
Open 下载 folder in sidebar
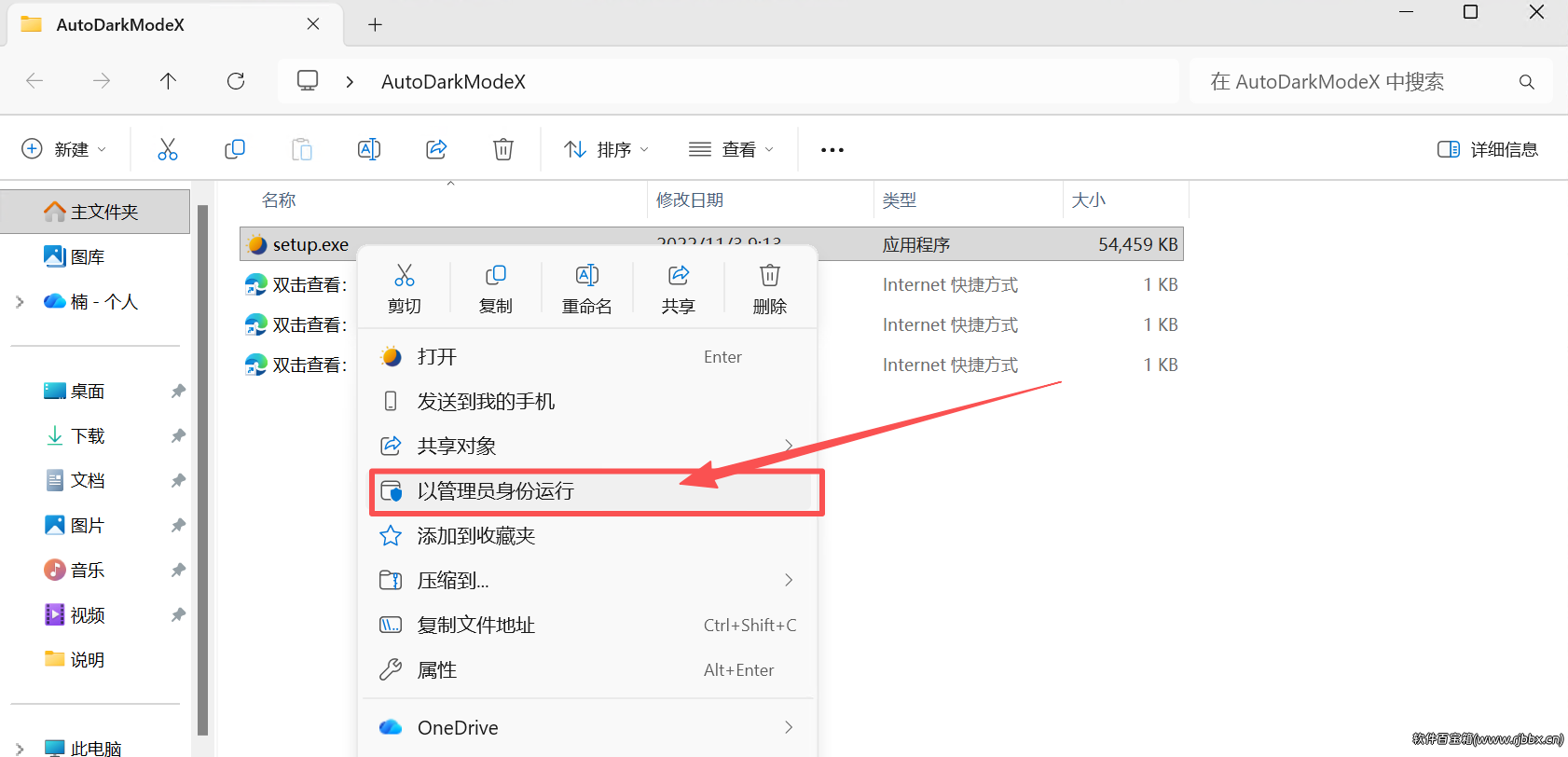point(88,435)
